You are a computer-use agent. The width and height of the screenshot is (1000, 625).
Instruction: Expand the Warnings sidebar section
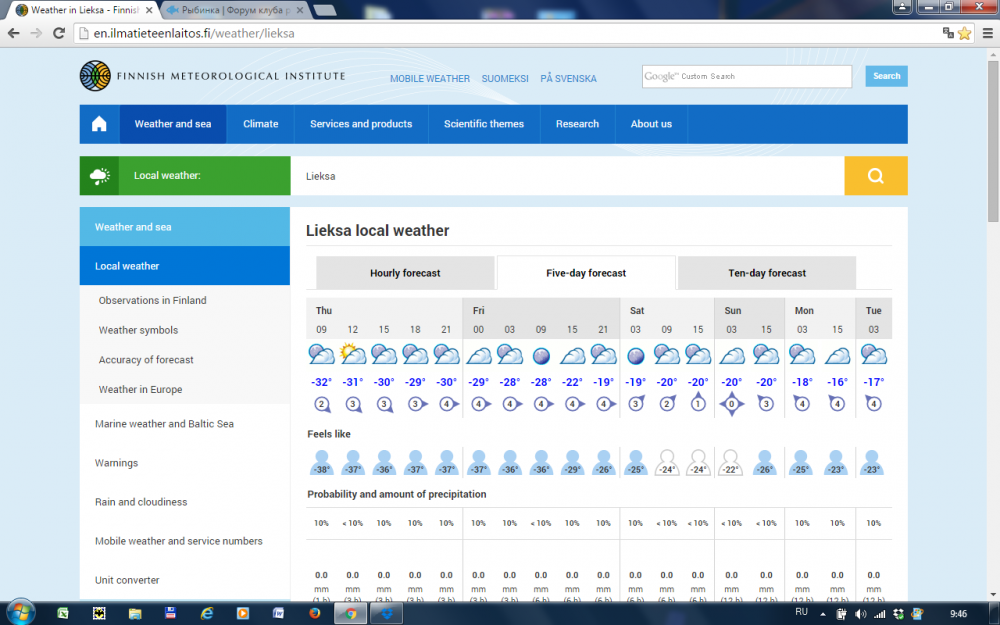pos(117,463)
